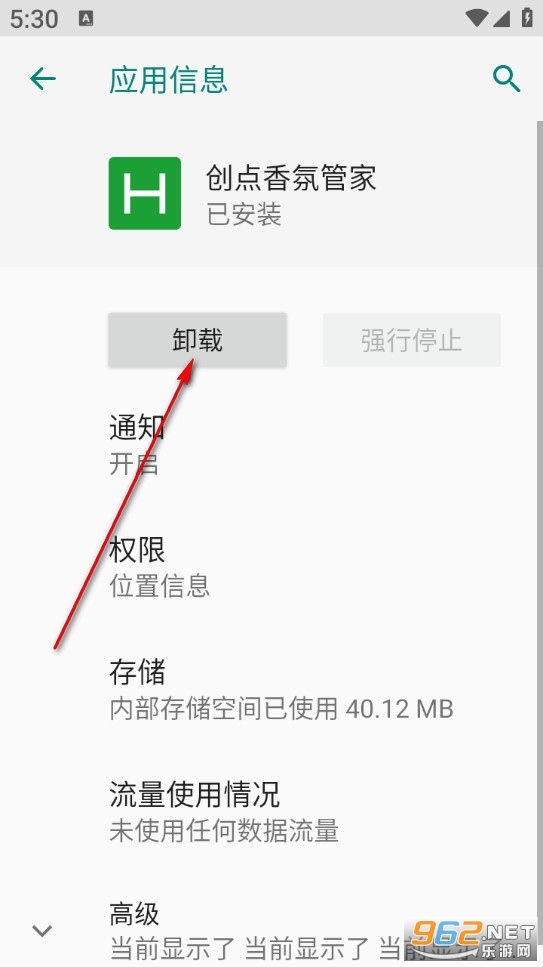Tap the Wi-Fi status bar icon
The image size is (543, 967).
(476, 18)
